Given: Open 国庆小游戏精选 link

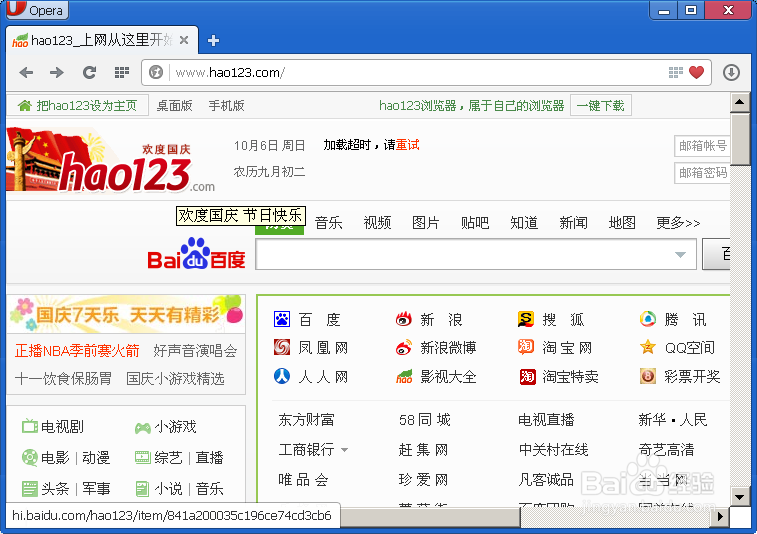Looking at the screenshot, I should click(x=175, y=379).
